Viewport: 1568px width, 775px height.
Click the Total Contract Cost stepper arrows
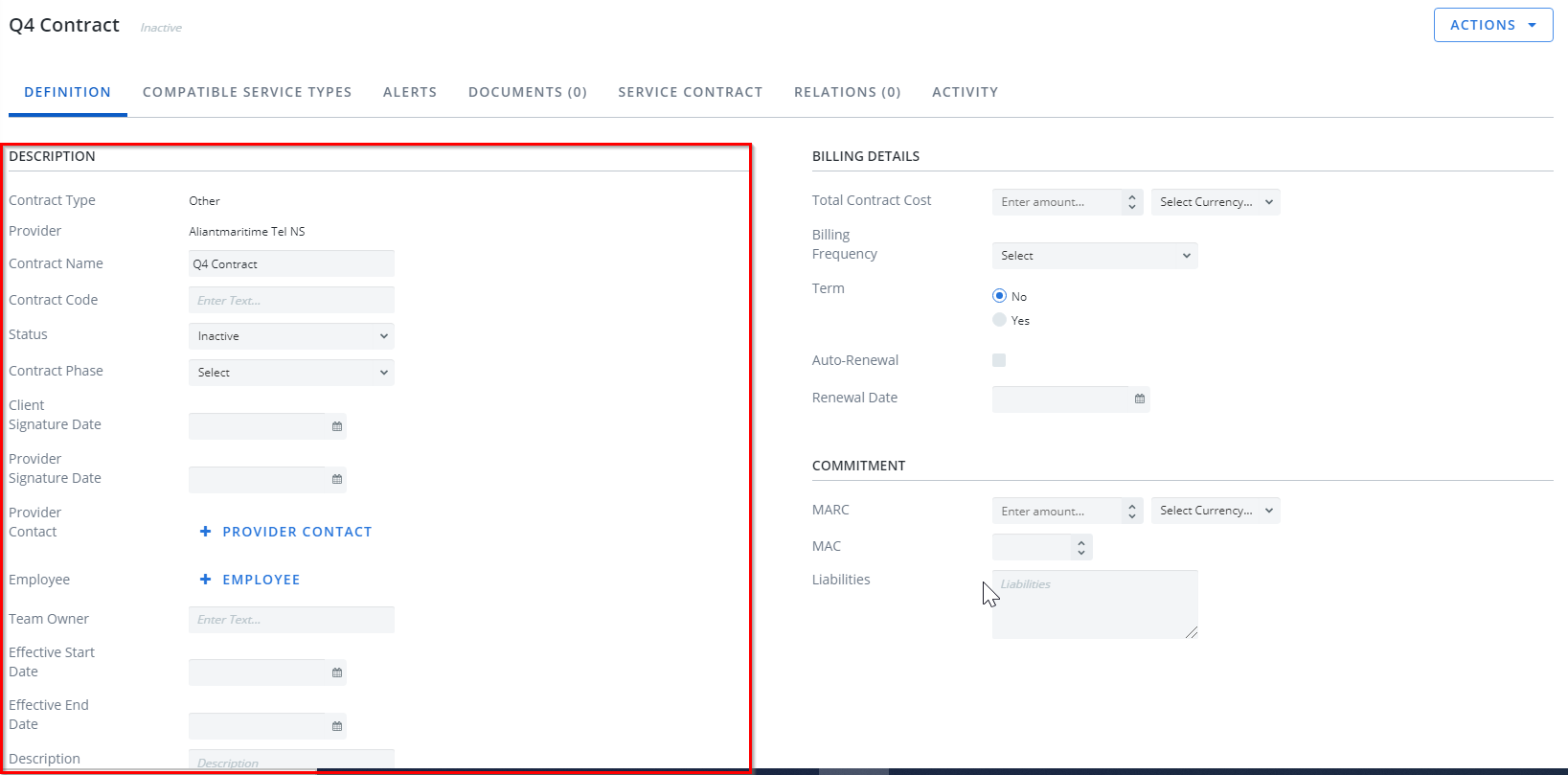(1132, 202)
